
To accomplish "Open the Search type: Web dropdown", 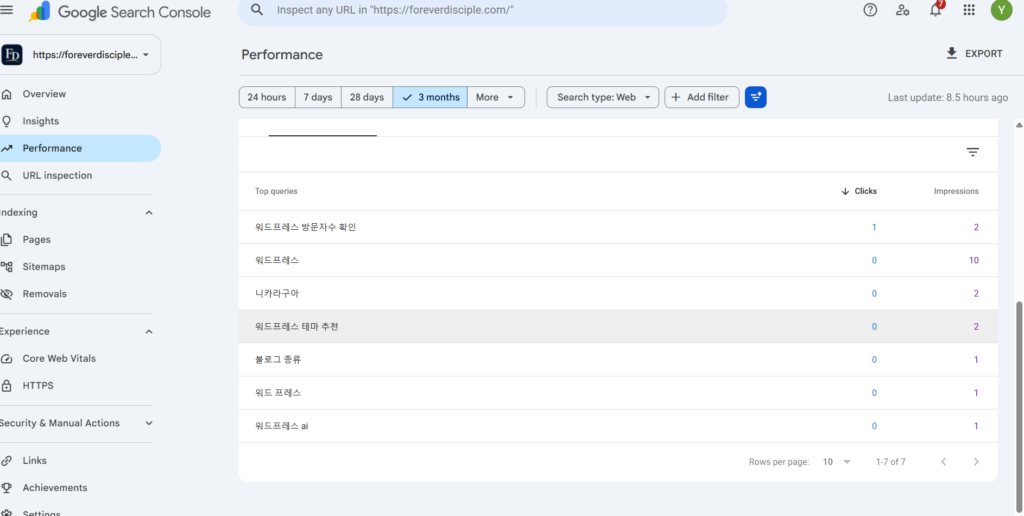I will (x=603, y=97).
